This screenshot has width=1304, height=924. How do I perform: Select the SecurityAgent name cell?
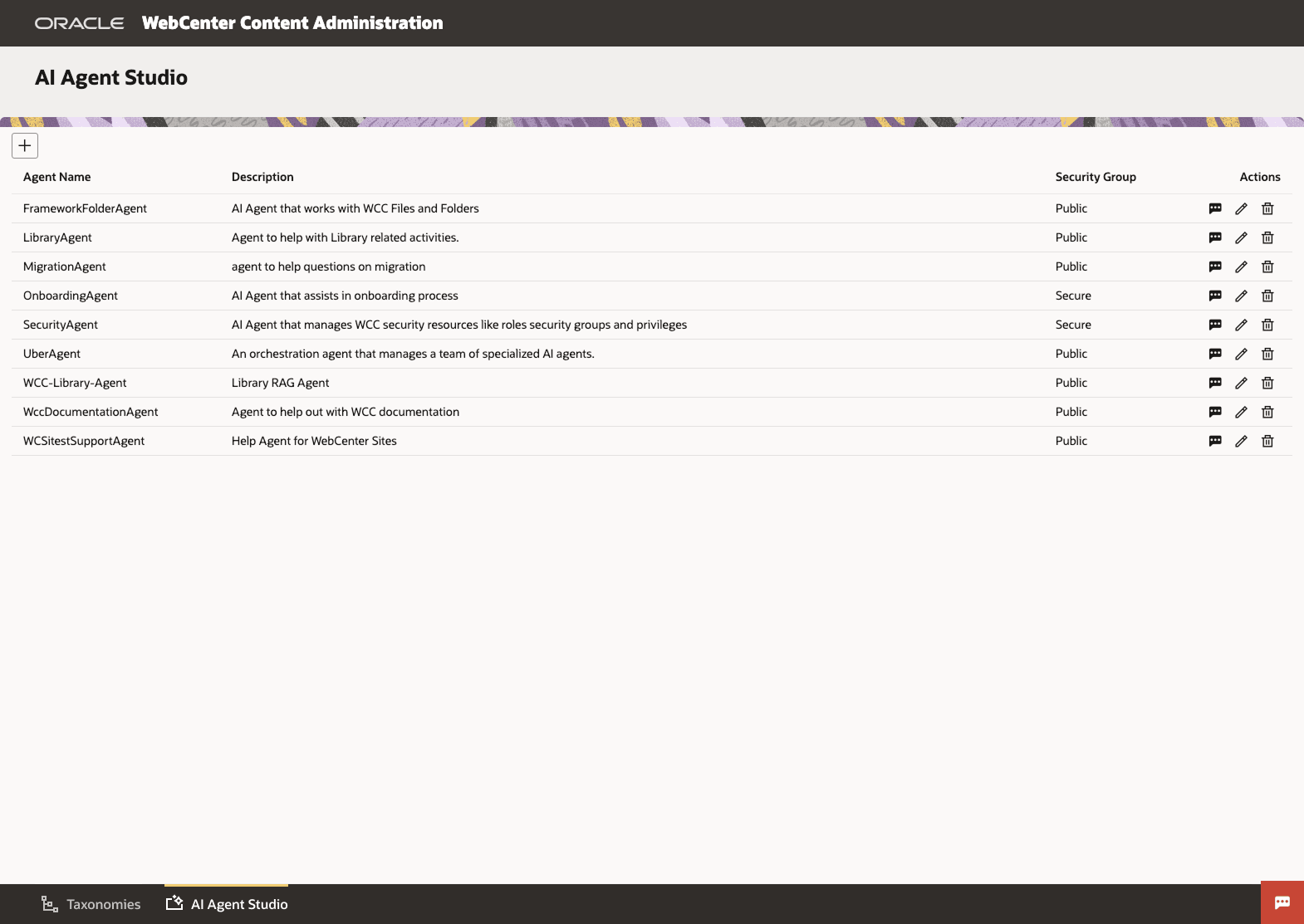coord(61,325)
